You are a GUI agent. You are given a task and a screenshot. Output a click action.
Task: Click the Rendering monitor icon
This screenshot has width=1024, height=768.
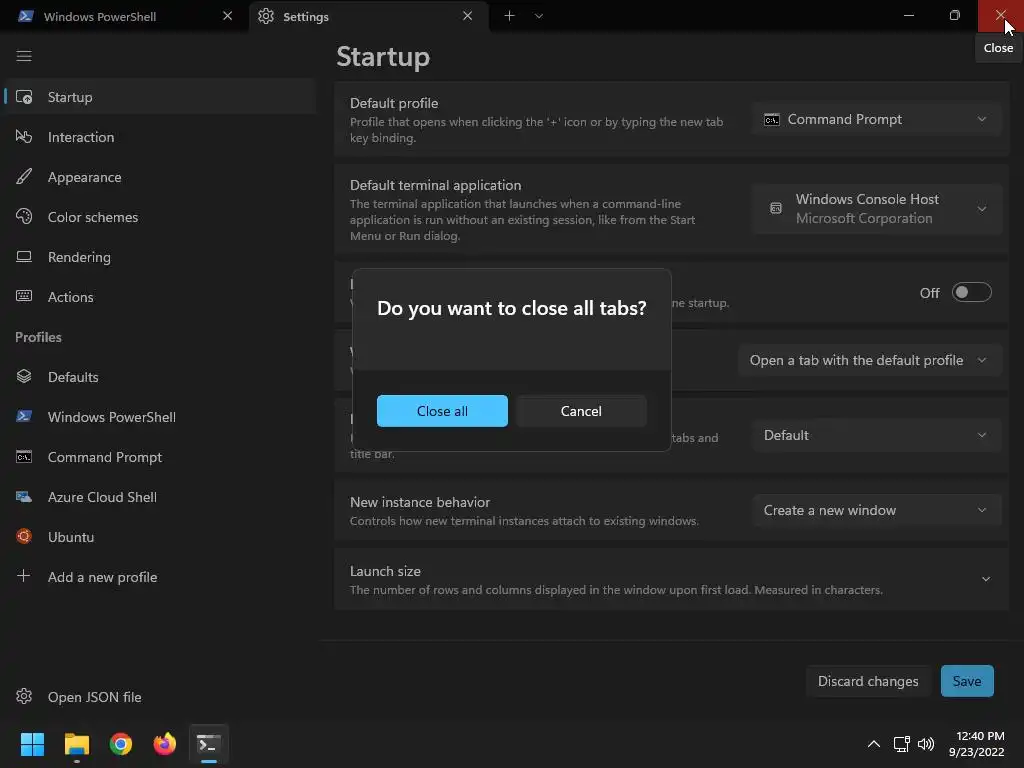pos(24,257)
